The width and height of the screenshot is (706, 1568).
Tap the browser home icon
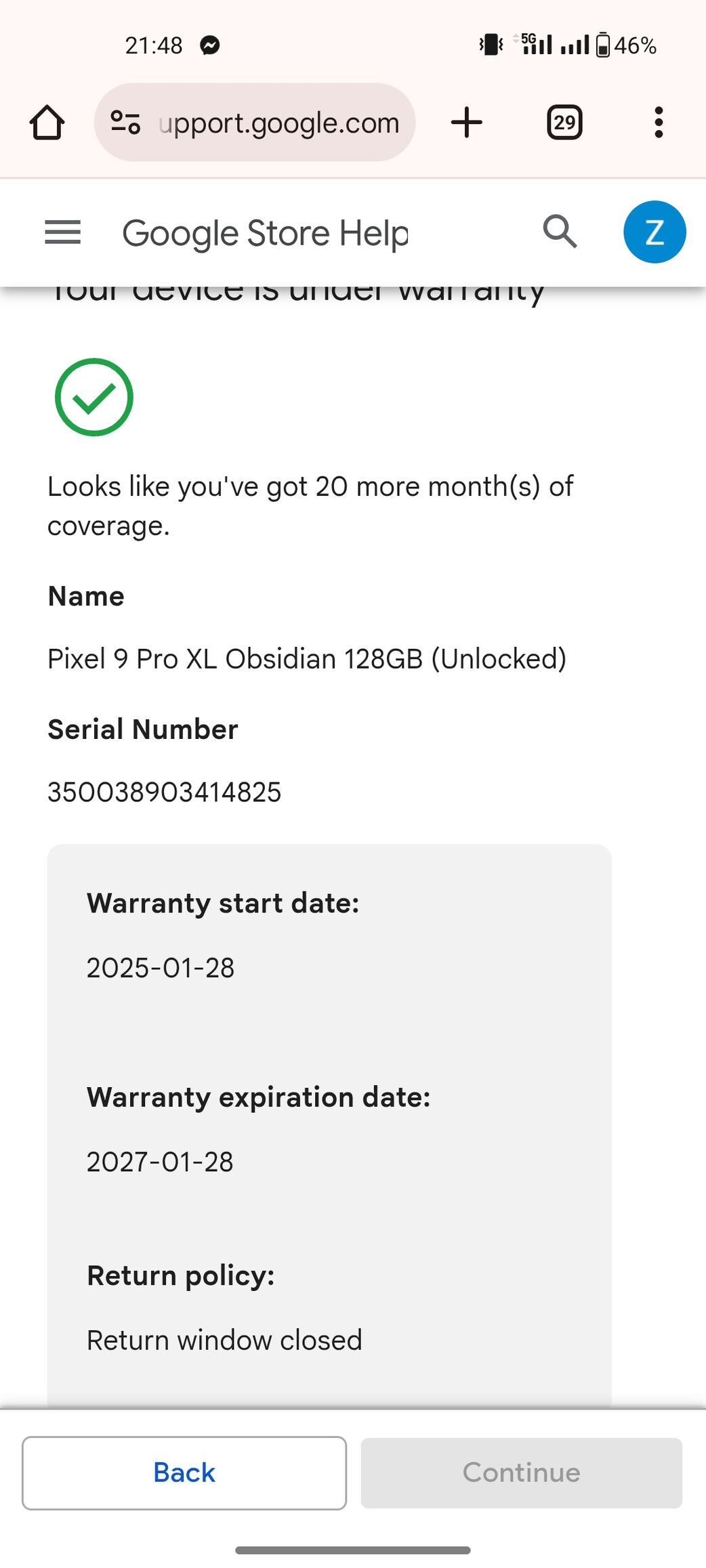[x=47, y=123]
